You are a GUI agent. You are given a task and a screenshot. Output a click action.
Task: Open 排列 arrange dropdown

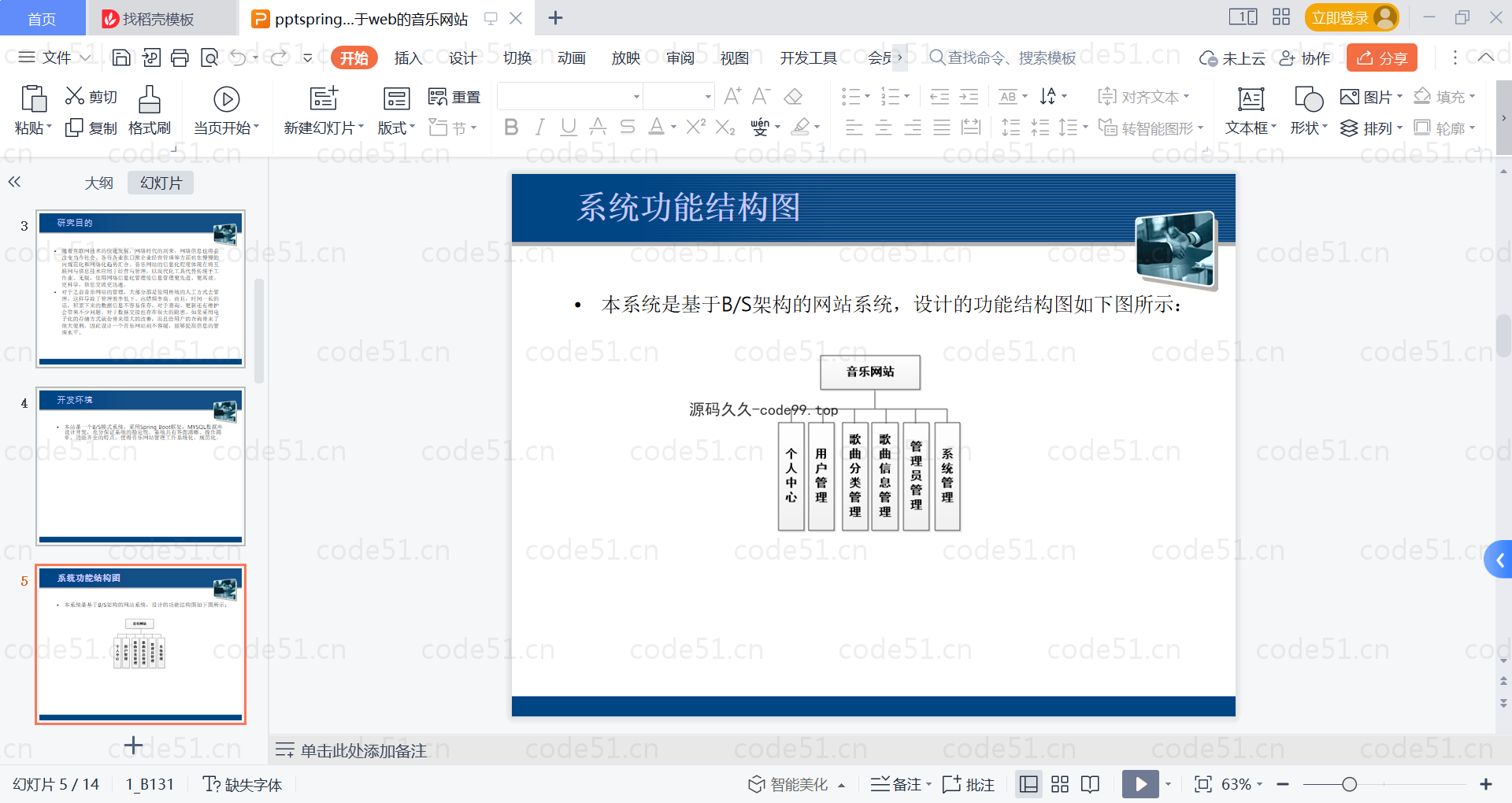1371,128
